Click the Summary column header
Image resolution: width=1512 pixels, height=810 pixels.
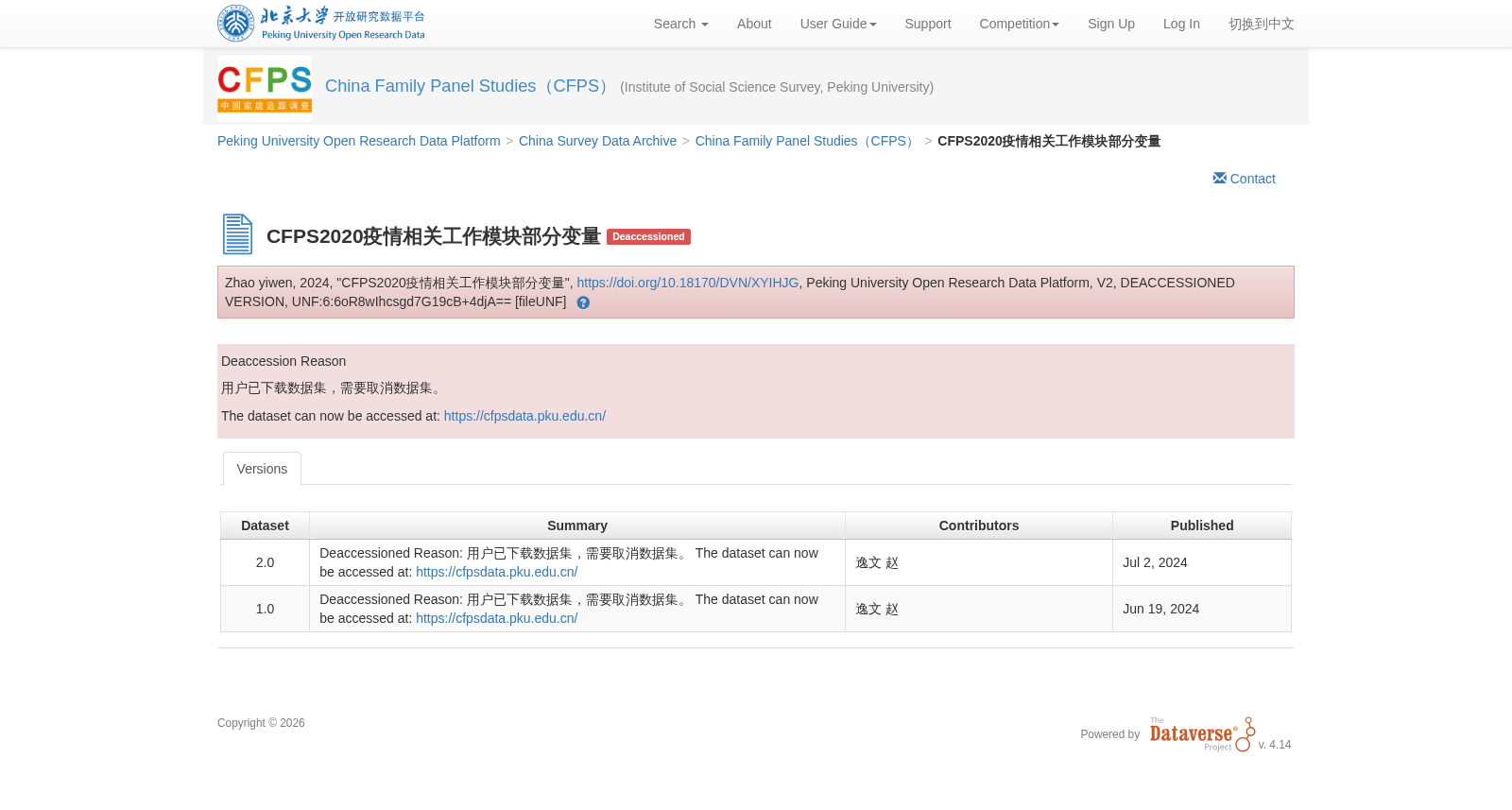click(577, 526)
